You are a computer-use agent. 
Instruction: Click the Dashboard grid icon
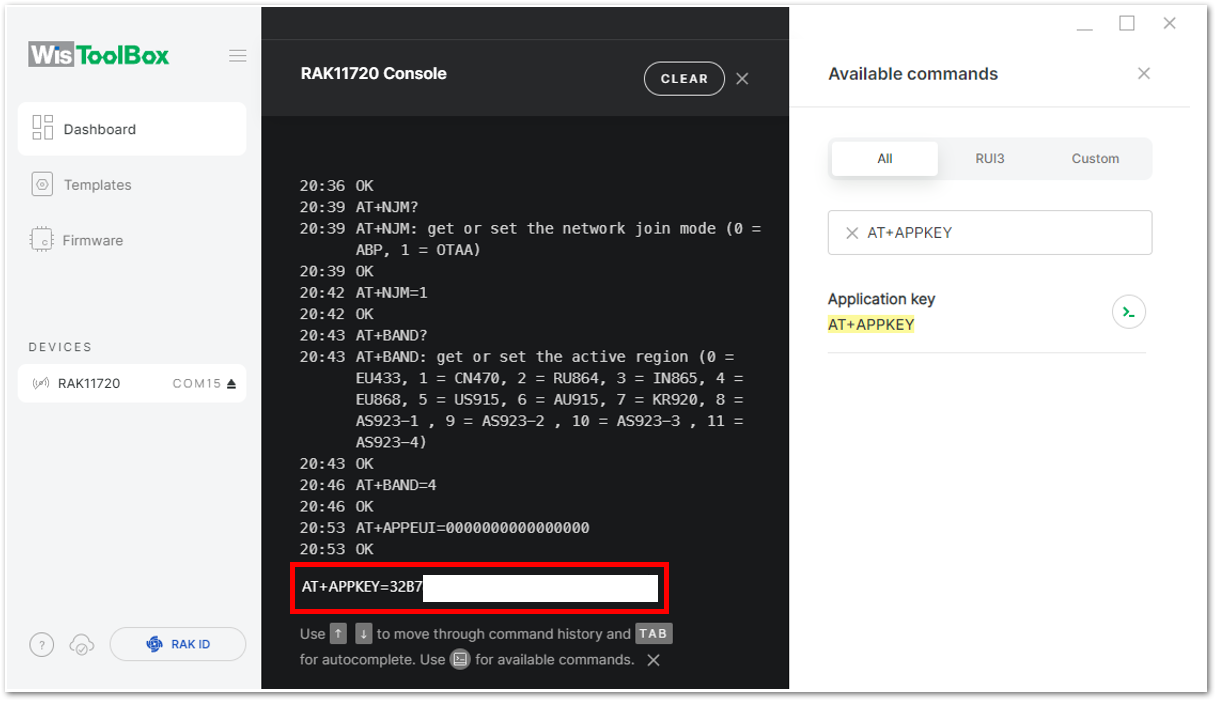coord(42,128)
